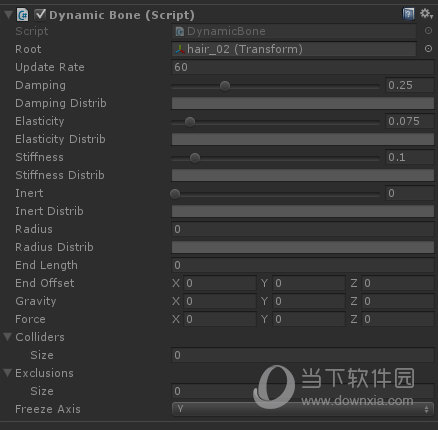Open the component settings gear menu
The image size is (438, 430).
(x=426, y=14)
